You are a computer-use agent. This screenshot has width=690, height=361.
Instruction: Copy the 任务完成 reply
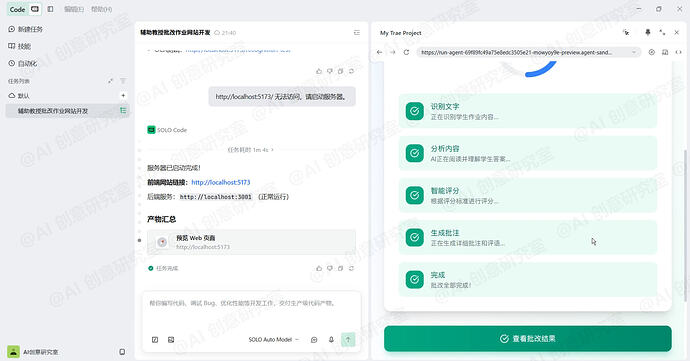(x=340, y=268)
